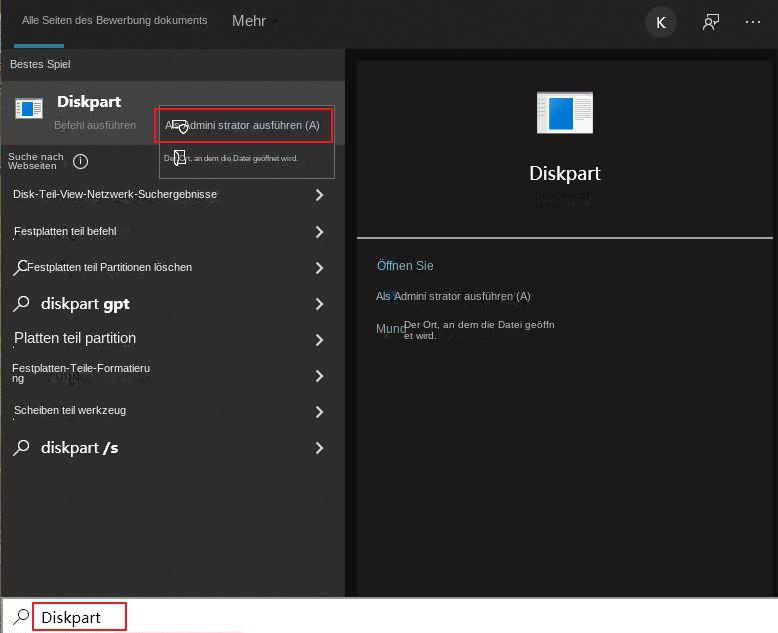Expand the Disk-Teil-View-Netzwerk-Suchergebnisse result arrow
This screenshot has height=633, width=778.
click(319, 195)
